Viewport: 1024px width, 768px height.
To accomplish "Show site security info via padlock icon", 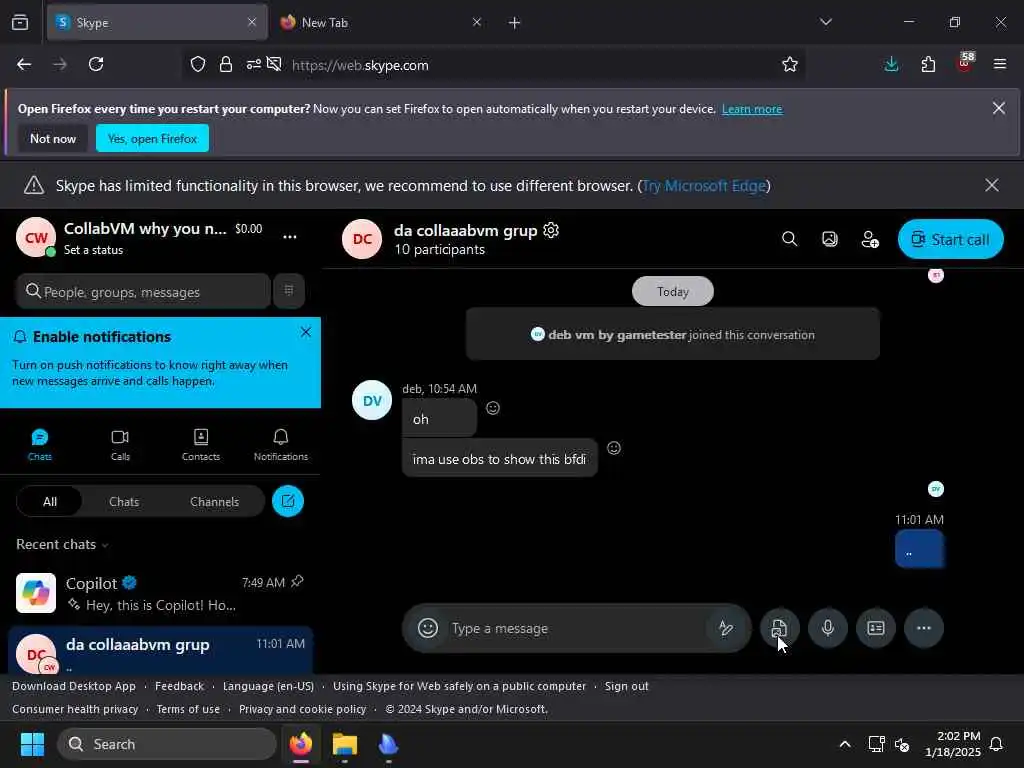I will click(226, 65).
